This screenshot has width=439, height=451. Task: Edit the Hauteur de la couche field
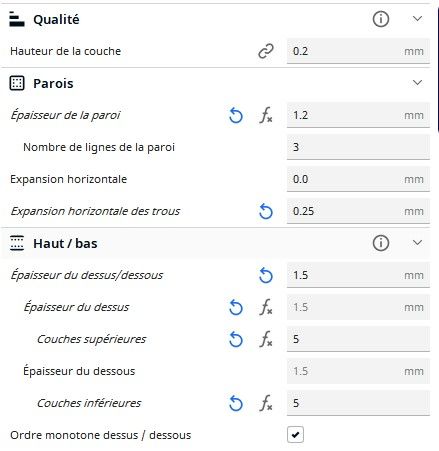tap(358, 51)
